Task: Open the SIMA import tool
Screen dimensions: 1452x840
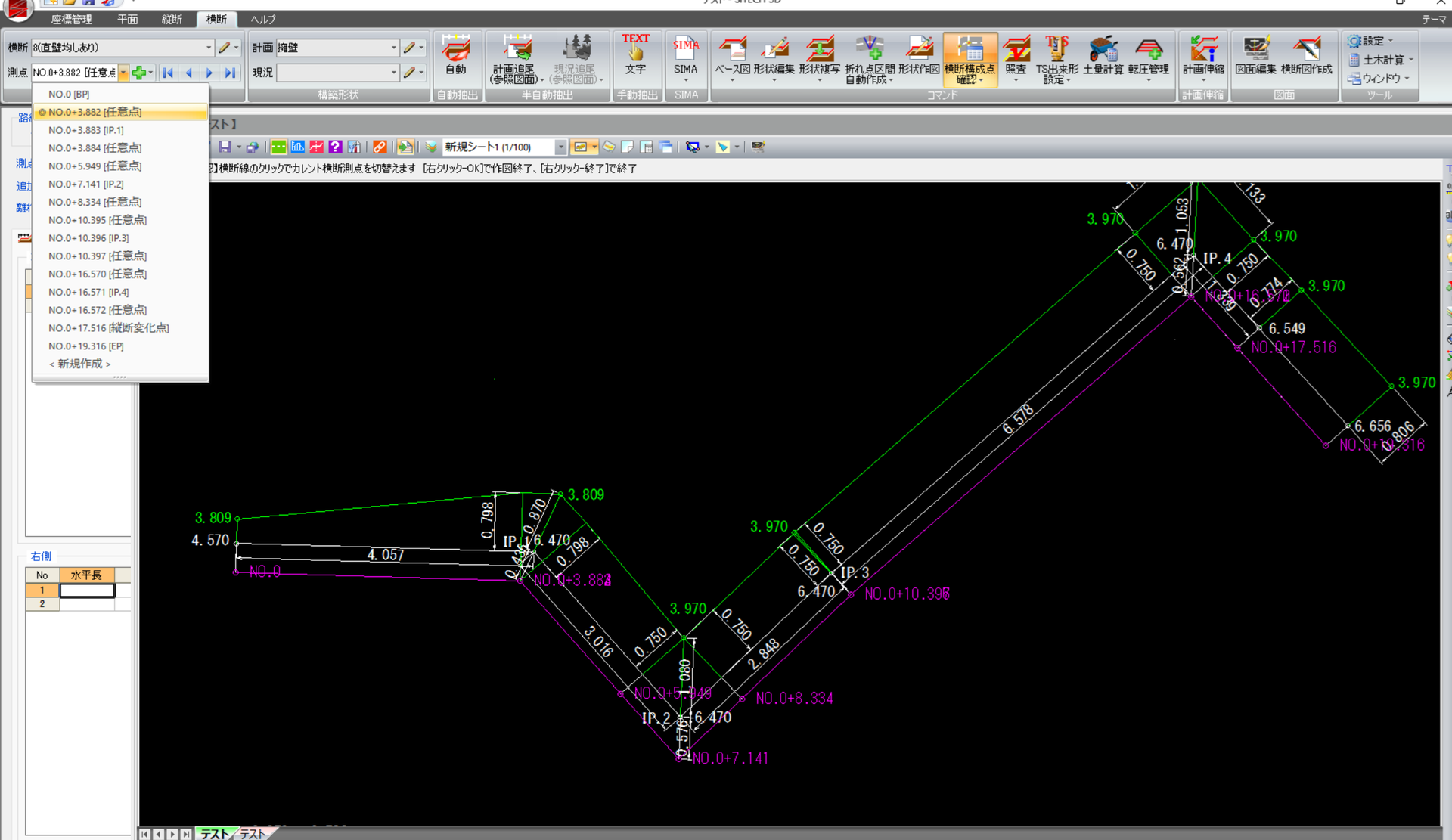Action: click(x=686, y=57)
